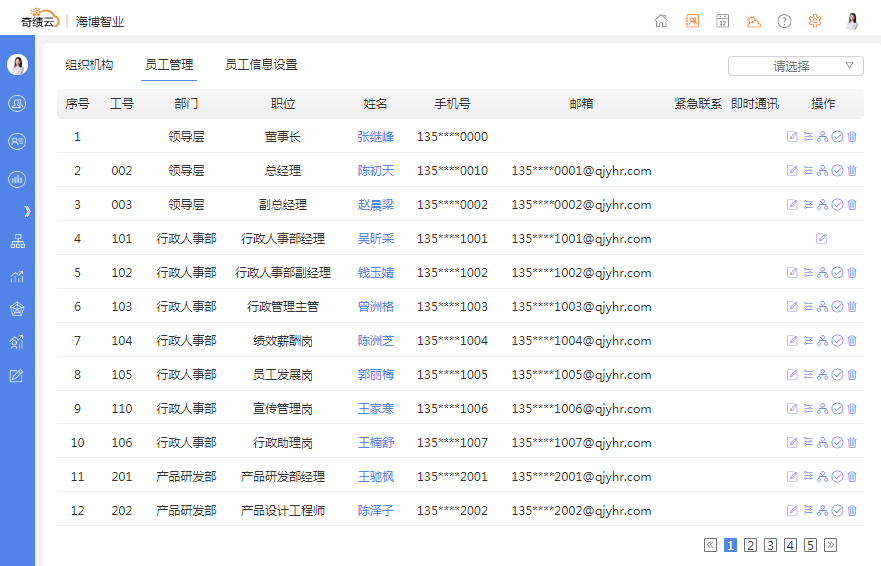Go to first page of pagination
881x566 pixels.
tap(710, 545)
